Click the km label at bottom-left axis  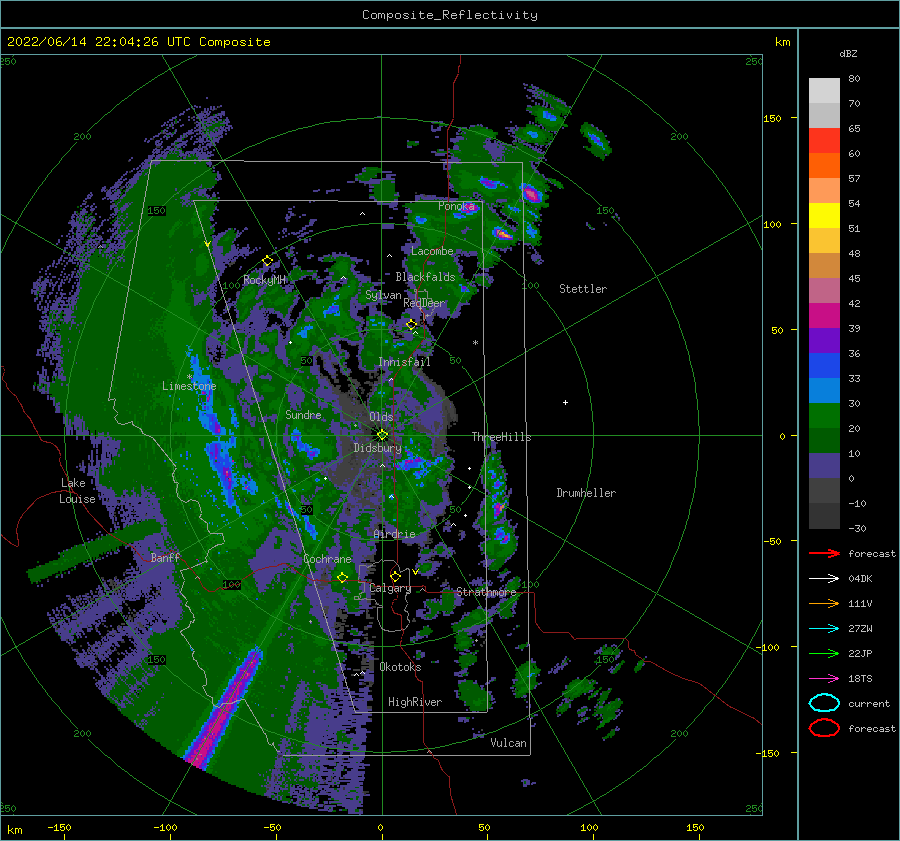click(x=14, y=830)
